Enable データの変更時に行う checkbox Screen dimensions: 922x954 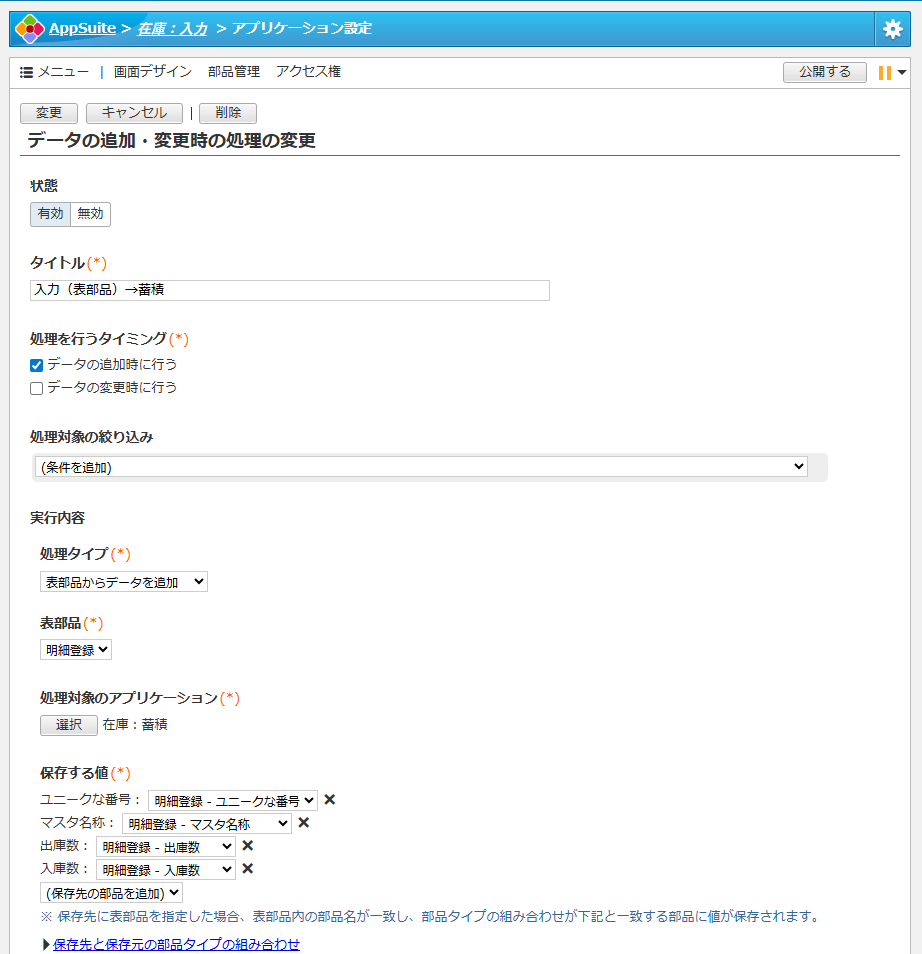point(37,388)
